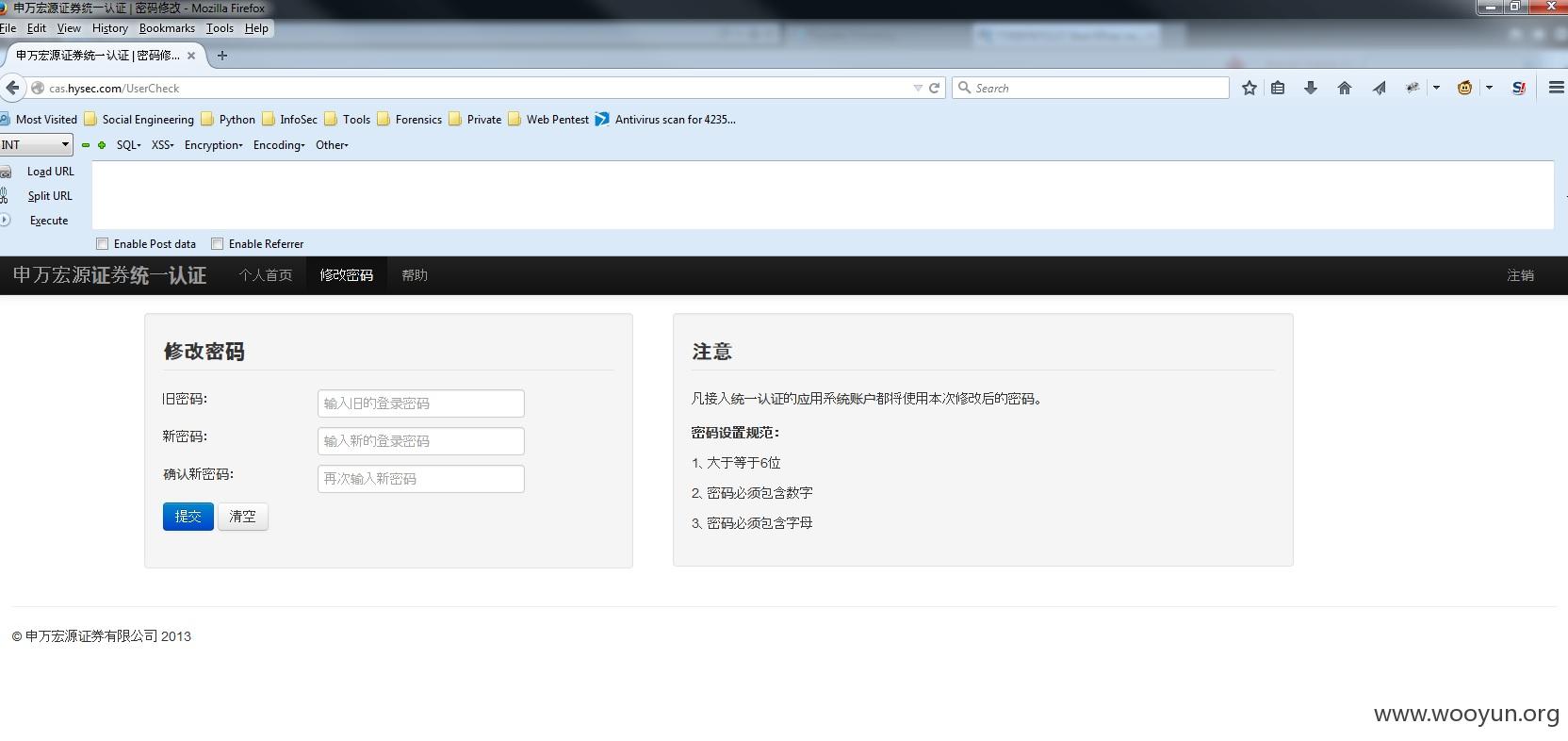
Task: Click the bug-like addon icon in toolbar
Action: [x=1413, y=88]
